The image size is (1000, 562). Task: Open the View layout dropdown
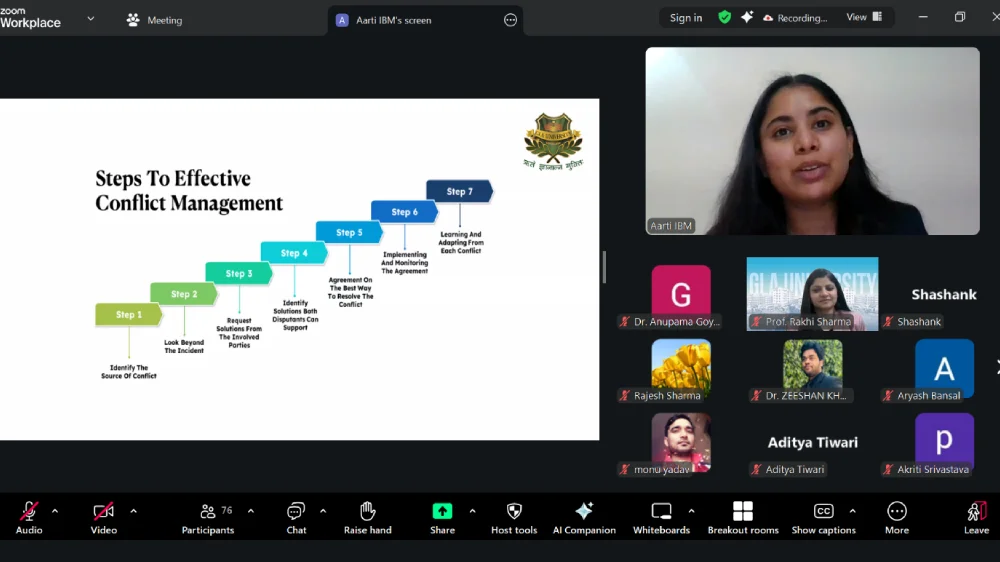pyautogui.click(x=864, y=17)
